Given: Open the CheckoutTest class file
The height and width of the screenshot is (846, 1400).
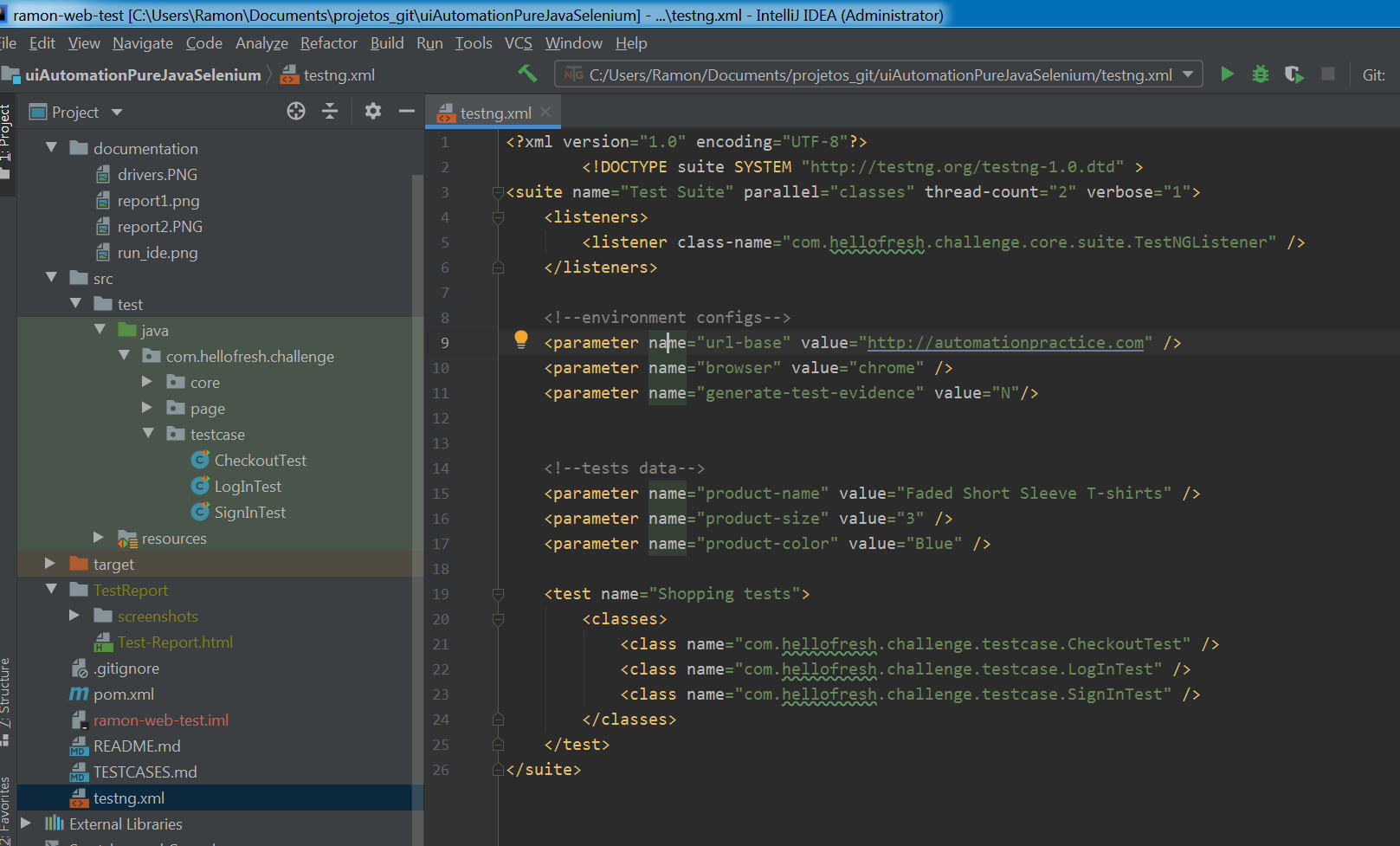Looking at the screenshot, I should 260,461.
